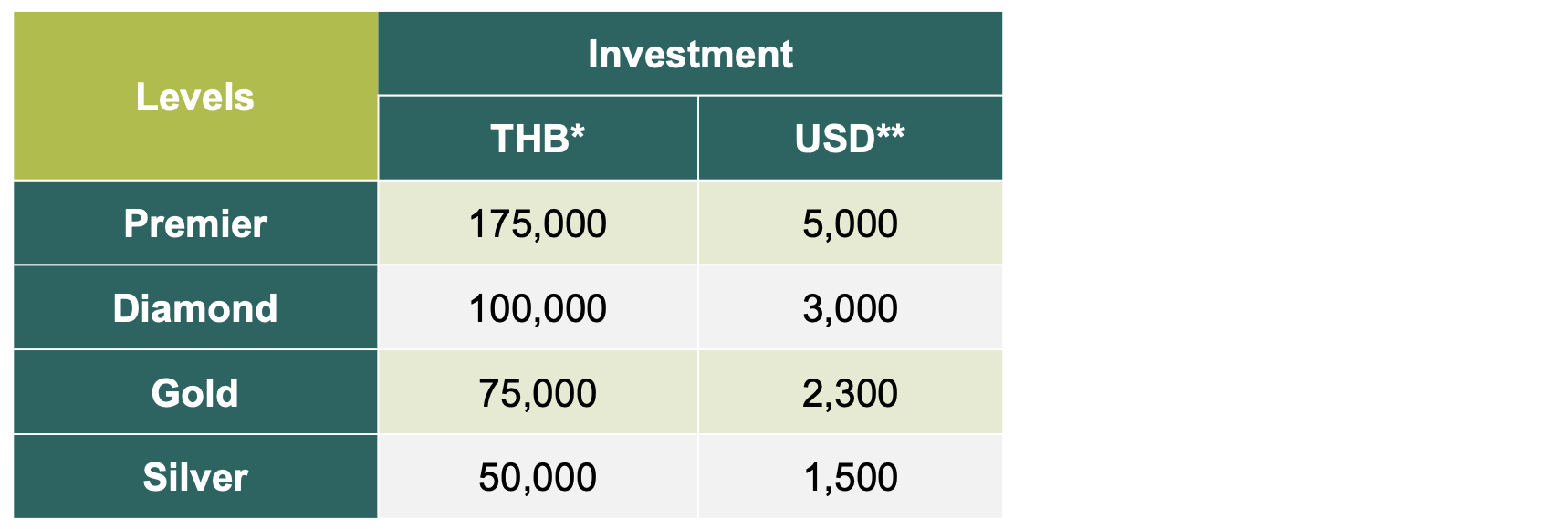1568x529 pixels.
Task: Click the 50,000 THB value cell
Action: click(x=538, y=477)
